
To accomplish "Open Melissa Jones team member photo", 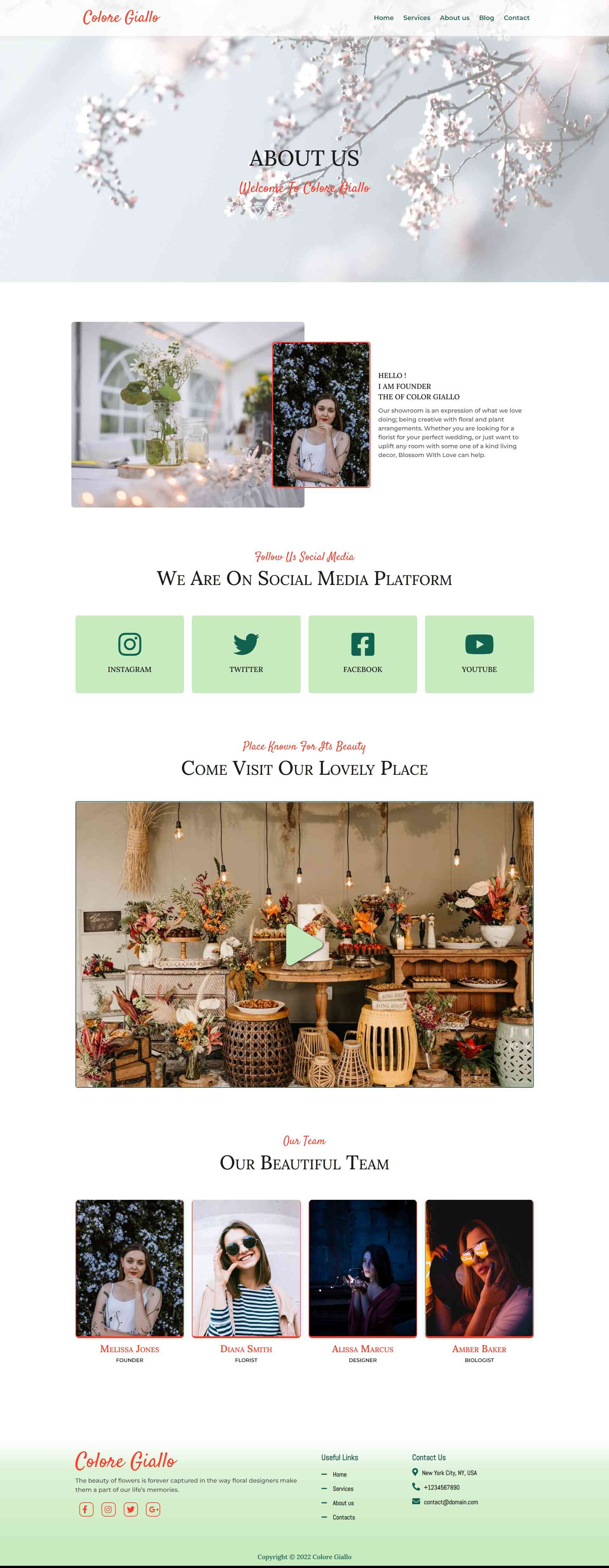I will [x=130, y=1268].
